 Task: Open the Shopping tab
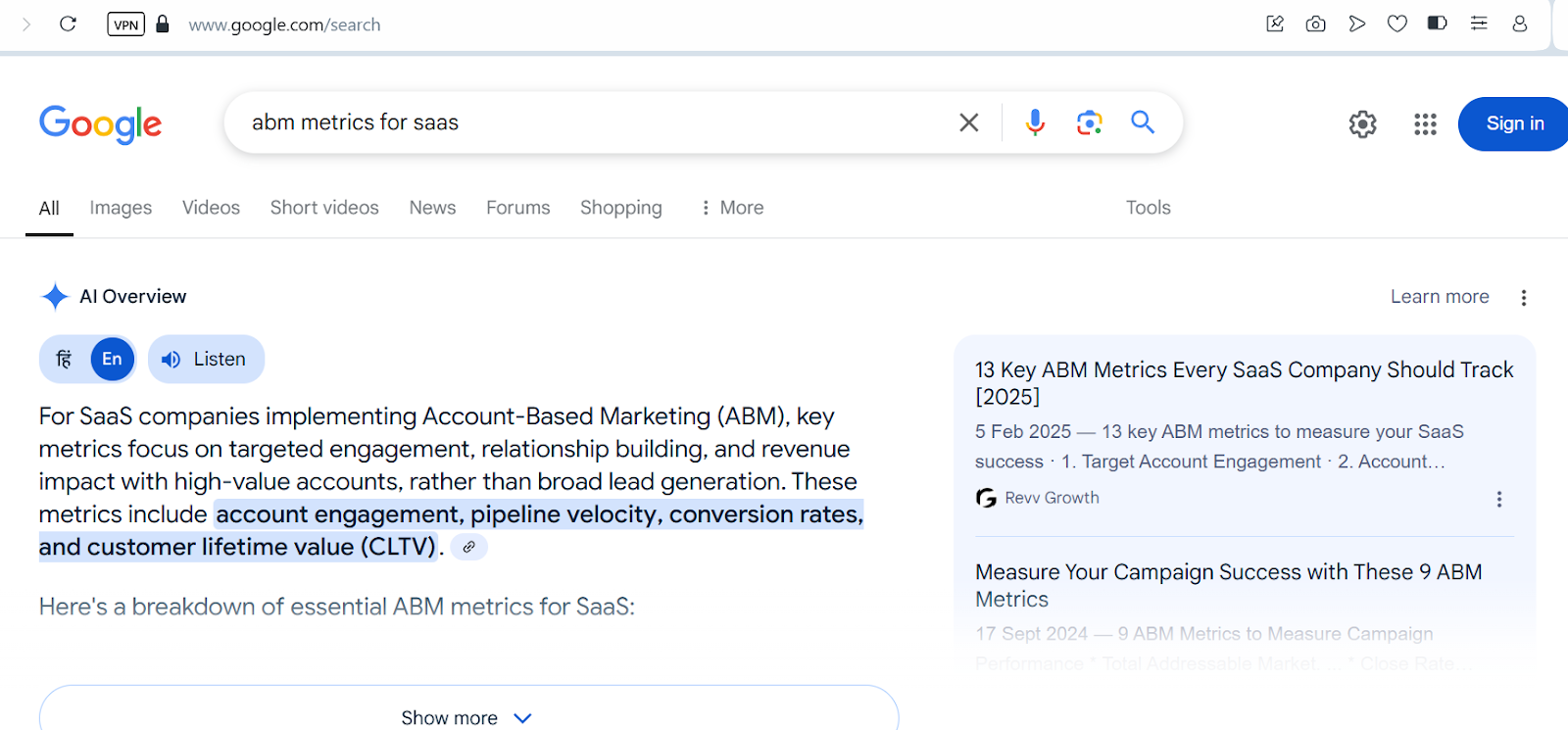[621, 208]
